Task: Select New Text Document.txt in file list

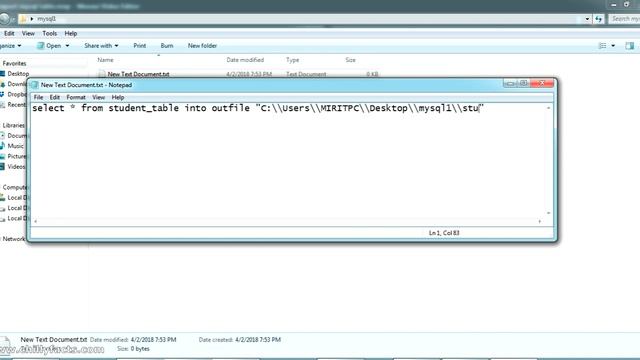Action: coord(138,74)
